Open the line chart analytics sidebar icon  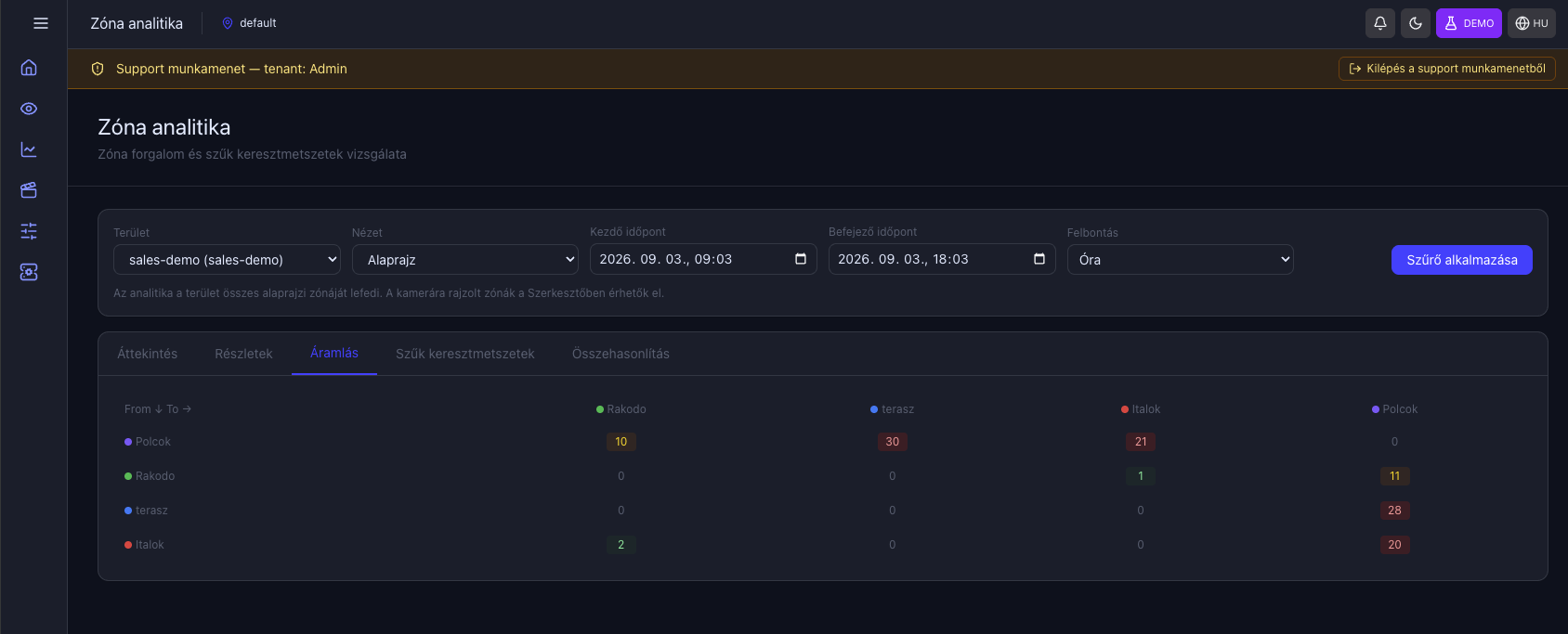[29, 149]
